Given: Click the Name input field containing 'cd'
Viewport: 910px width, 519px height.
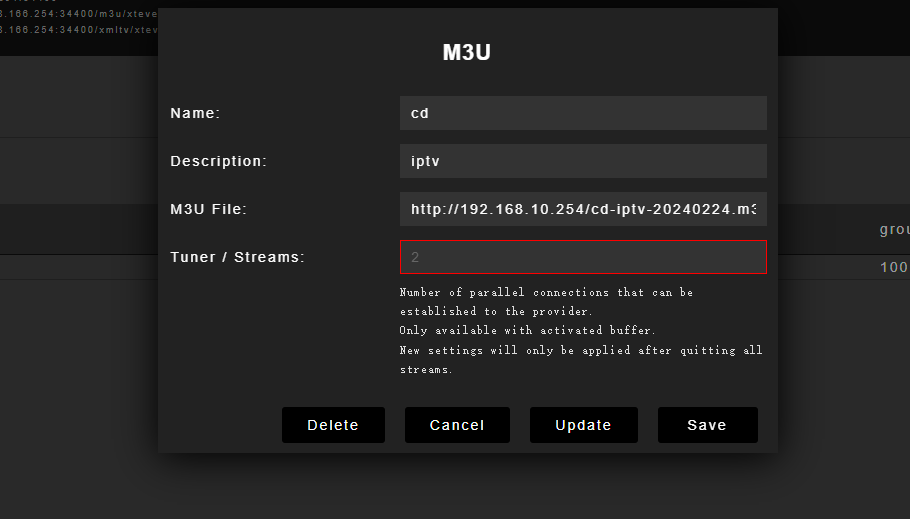Looking at the screenshot, I should [x=583, y=113].
